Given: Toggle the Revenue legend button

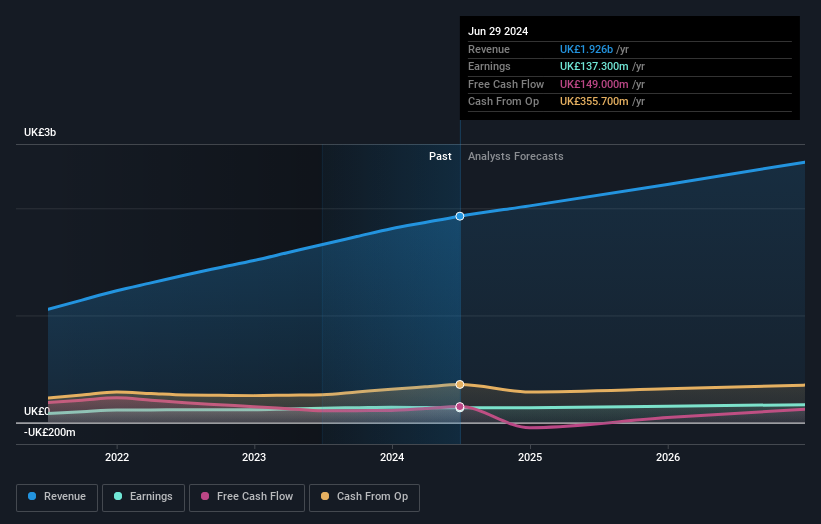Looking at the screenshot, I should (x=57, y=497).
